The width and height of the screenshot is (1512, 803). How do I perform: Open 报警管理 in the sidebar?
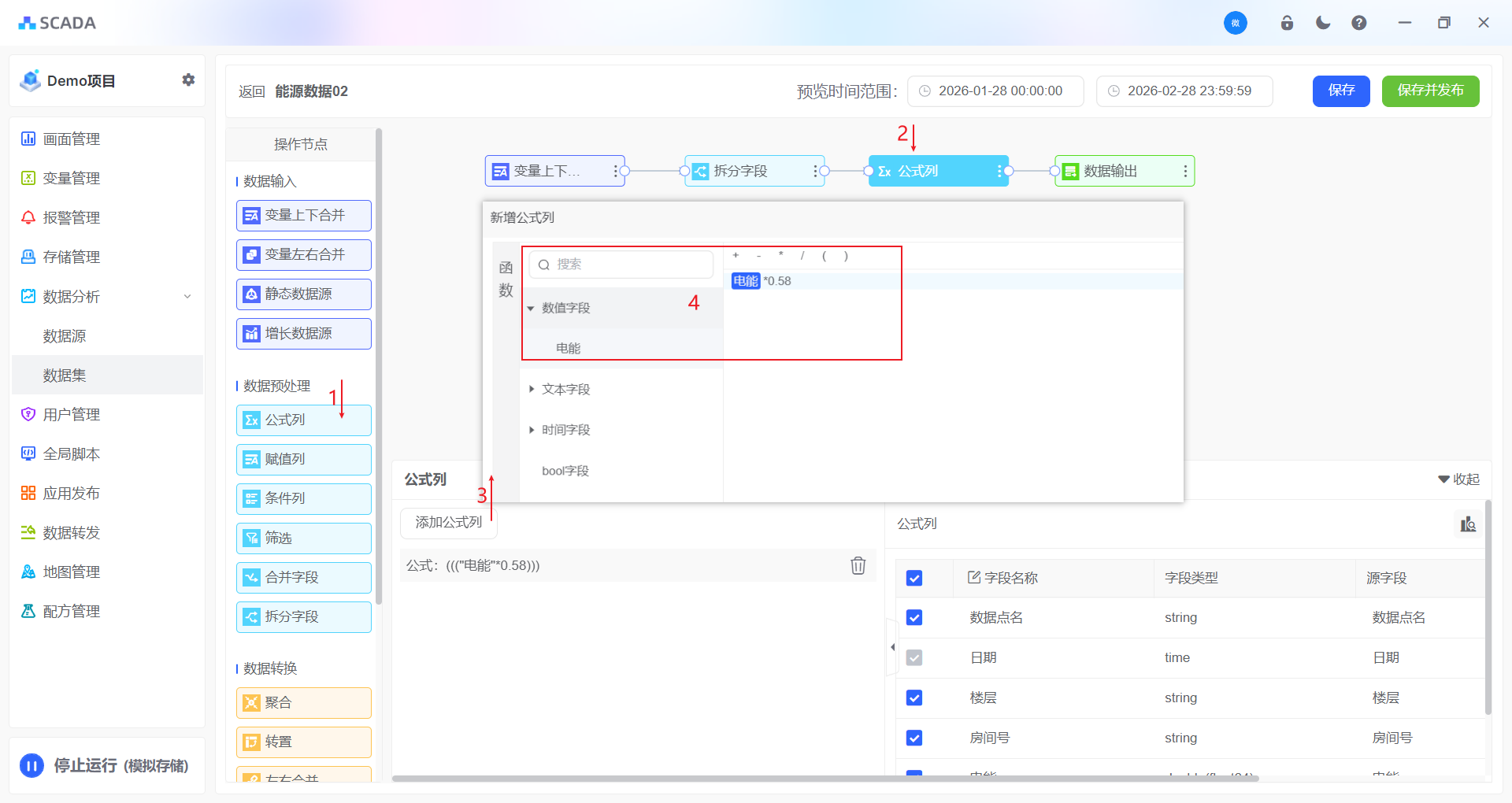71,217
